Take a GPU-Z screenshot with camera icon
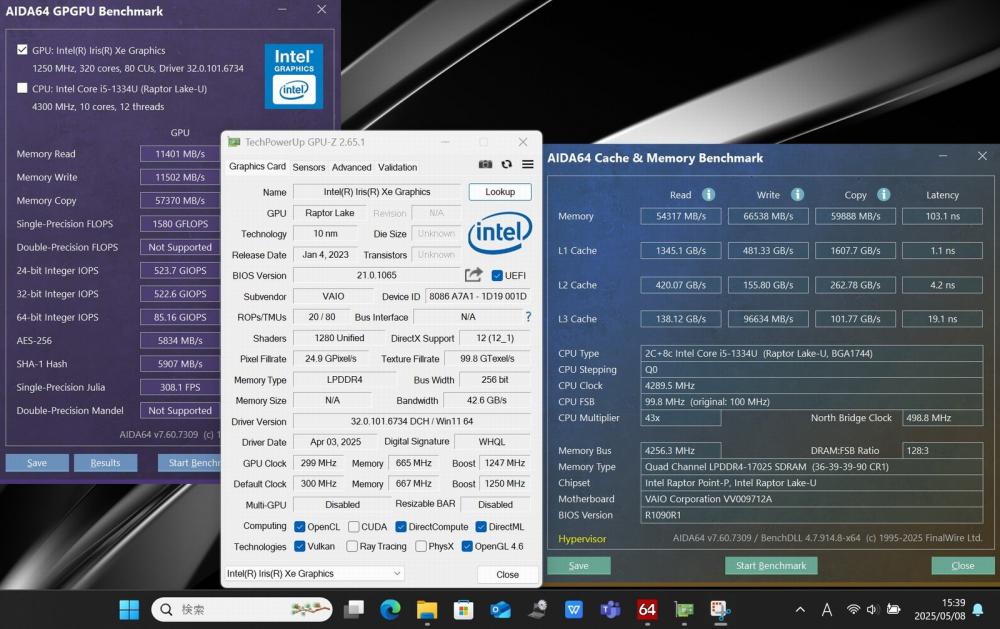 coord(485,165)
